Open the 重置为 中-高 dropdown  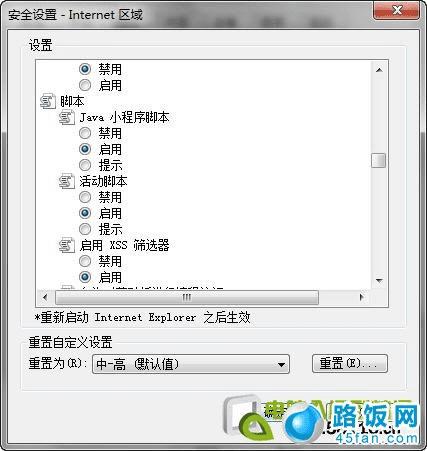191,364
